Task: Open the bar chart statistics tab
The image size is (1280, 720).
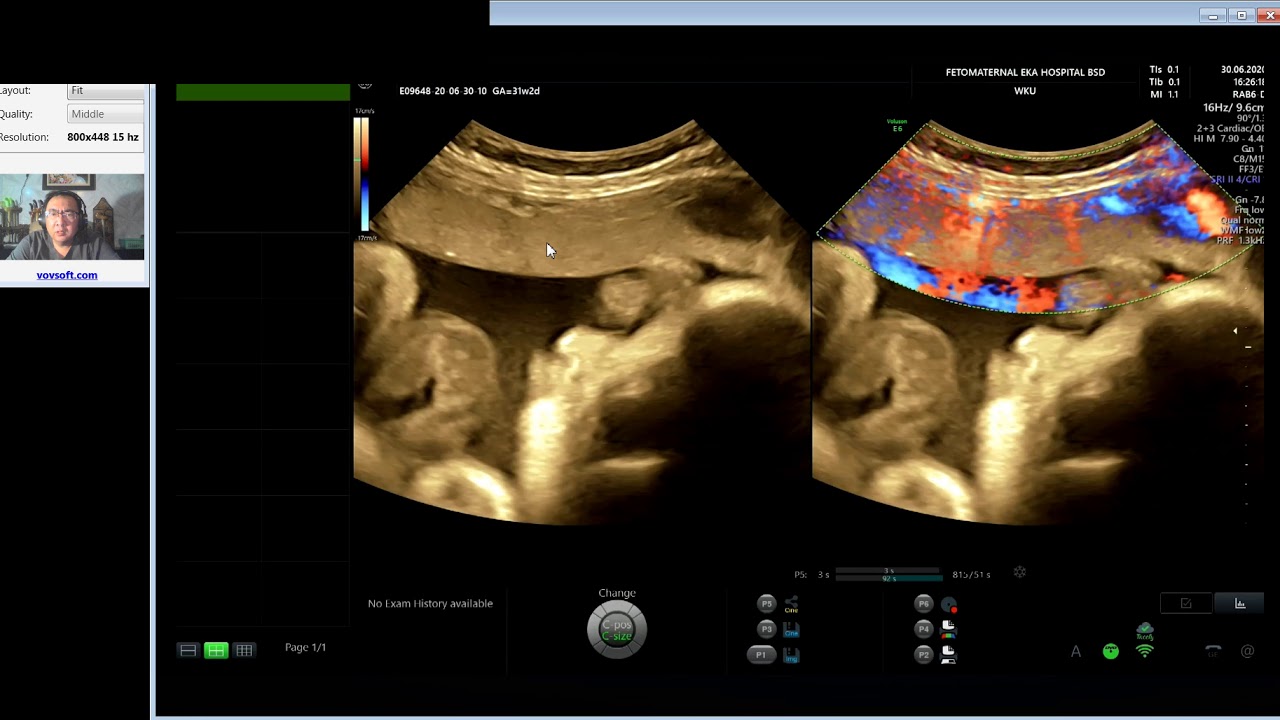Action: pyautogui.click(x=1240, y=603)
